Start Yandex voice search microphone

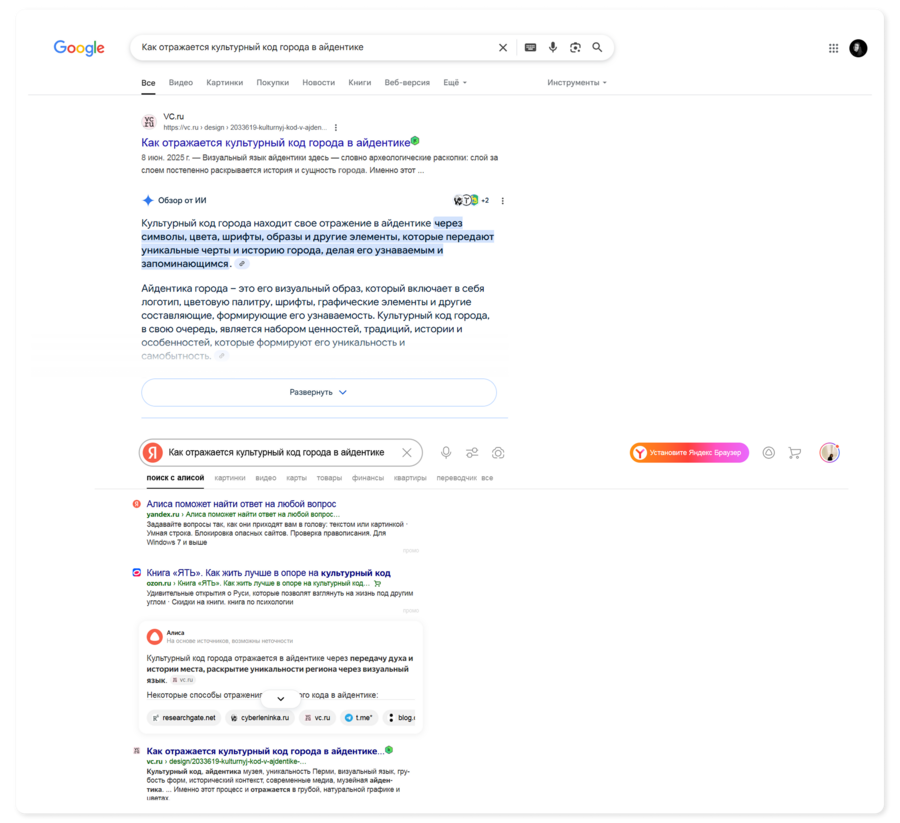click(x=446, y=453)
